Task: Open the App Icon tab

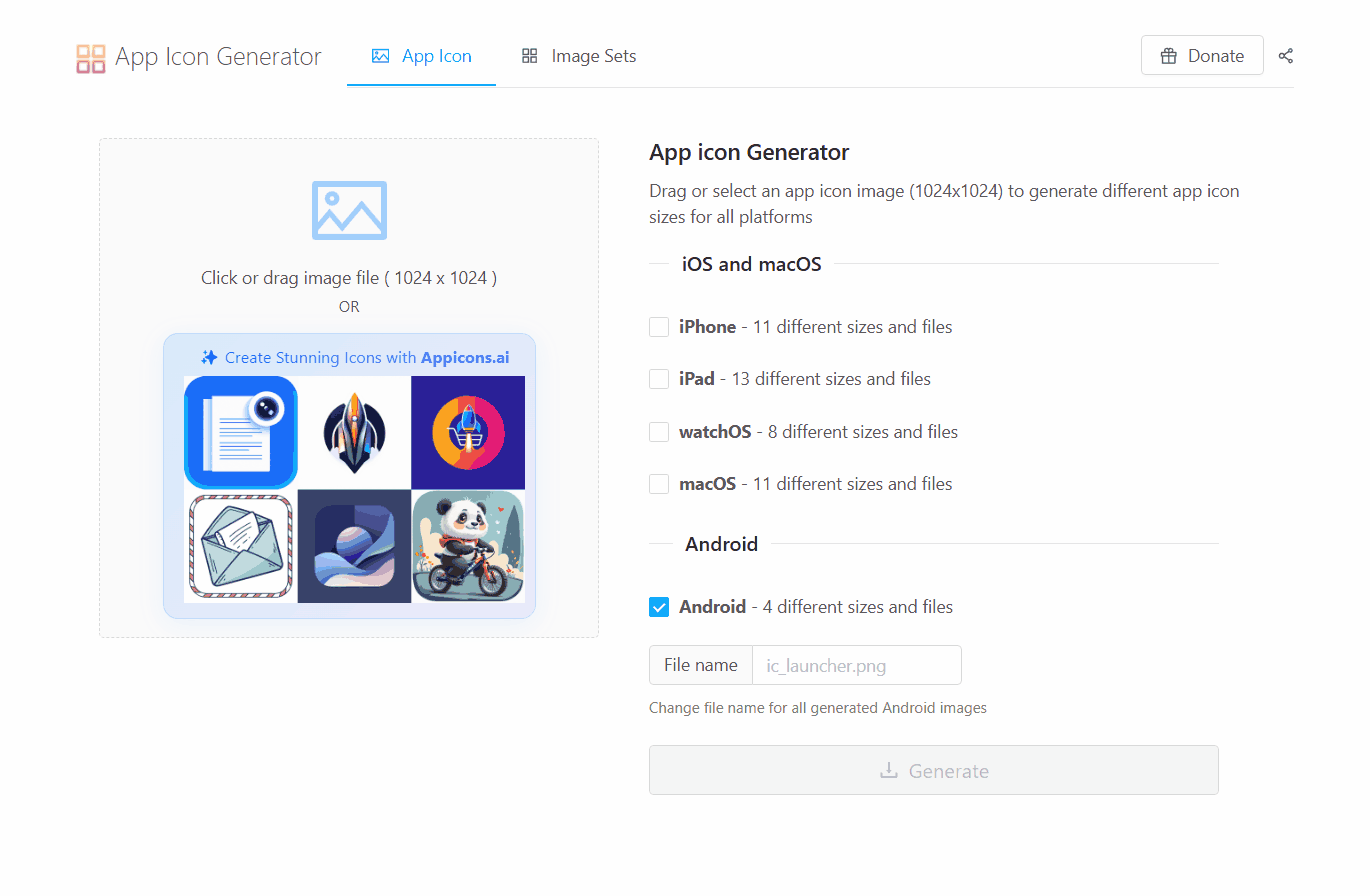Action: (421, 56)
